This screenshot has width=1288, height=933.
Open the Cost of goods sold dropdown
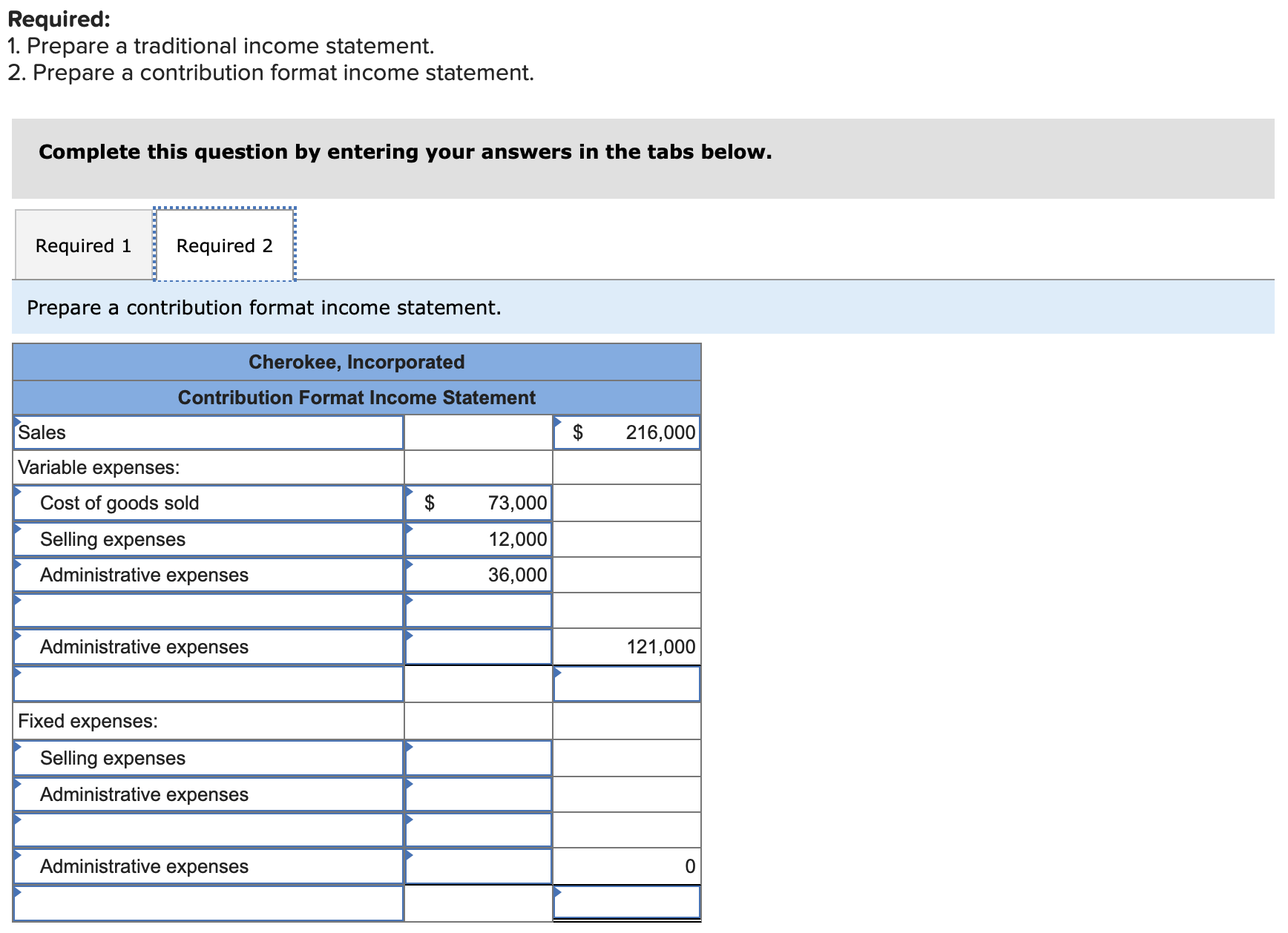[x=208, y=503]
